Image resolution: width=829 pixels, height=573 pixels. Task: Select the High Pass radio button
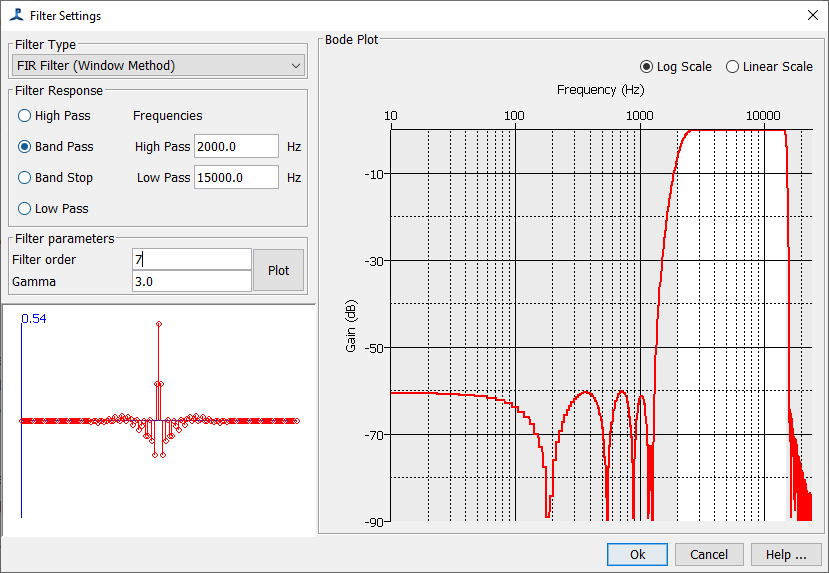pyautogui.click(x=24, y=116)
